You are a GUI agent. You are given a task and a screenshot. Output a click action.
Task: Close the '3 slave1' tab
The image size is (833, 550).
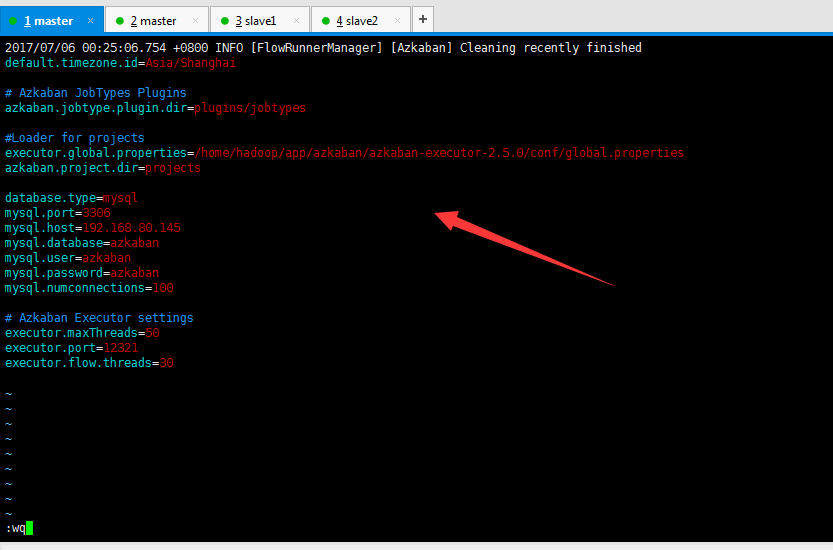pyautogui.click(x=296, y=21)
